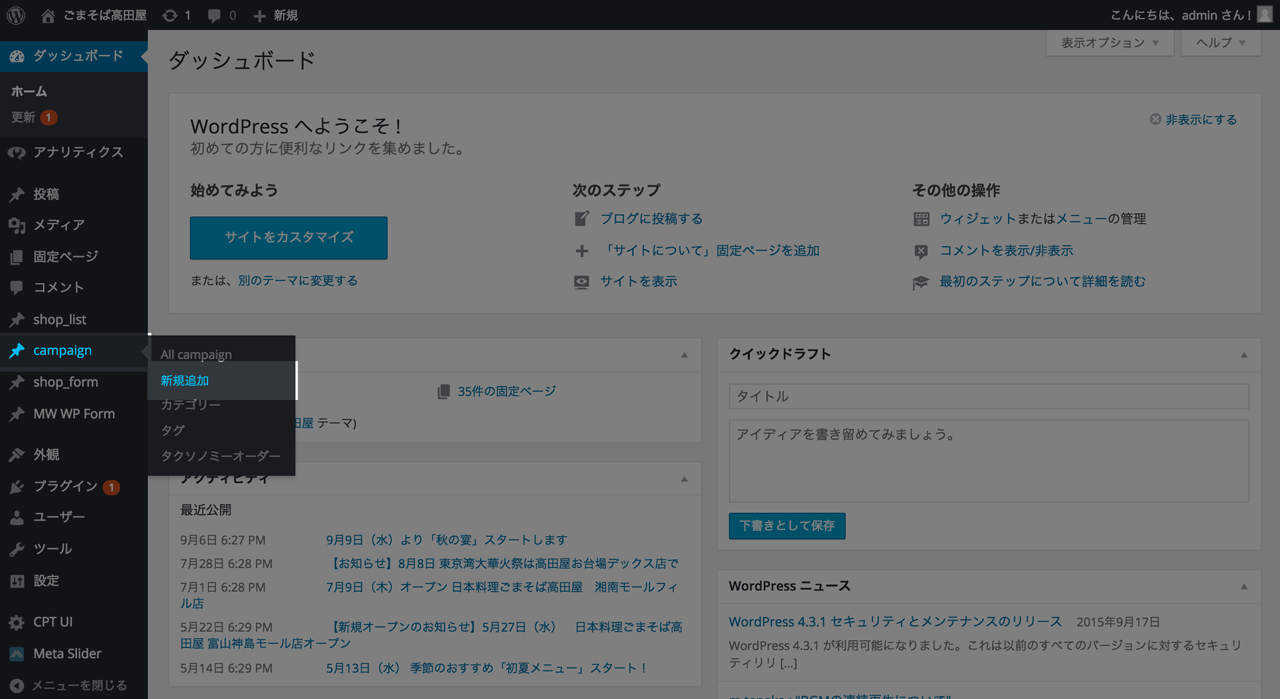The width and height of the screenshot is (1280, 699).
Task: Open the site home icon in admin bar
Action: pos(48,15)
